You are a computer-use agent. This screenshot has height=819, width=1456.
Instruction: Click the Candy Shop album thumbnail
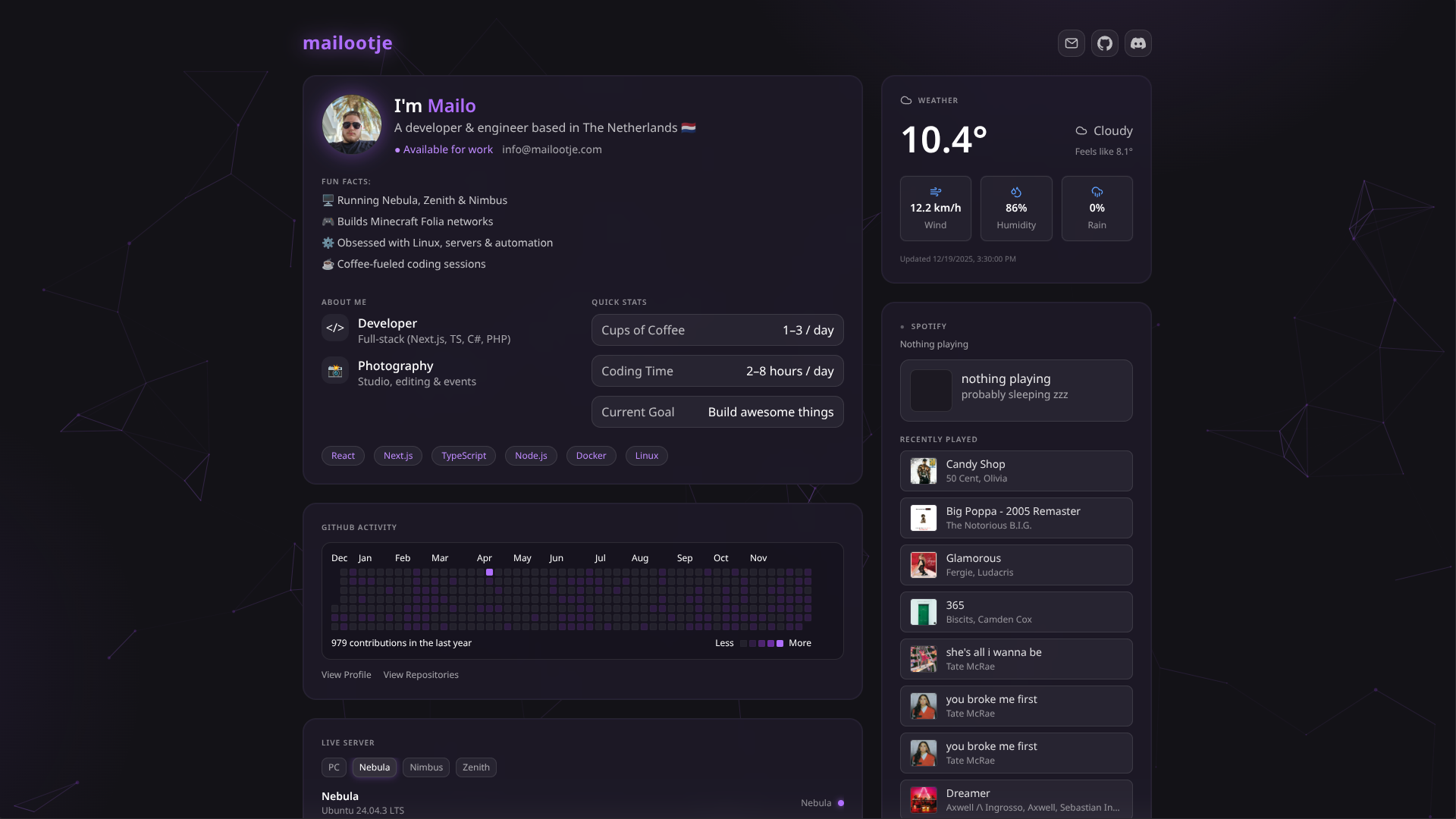[923, 471]
